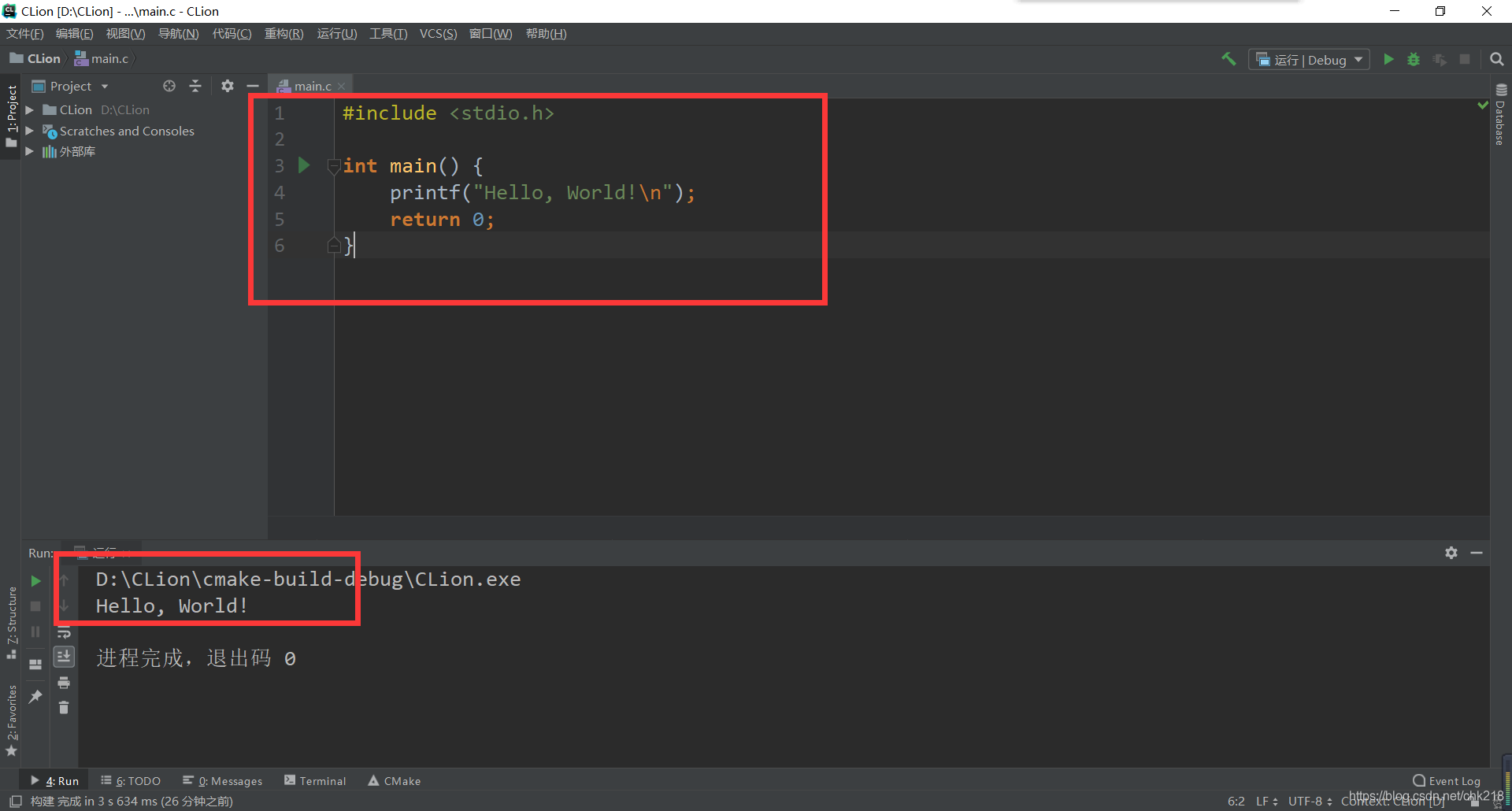
Task: Click the 构建 完成 status bar message
Action: point(132,802)
